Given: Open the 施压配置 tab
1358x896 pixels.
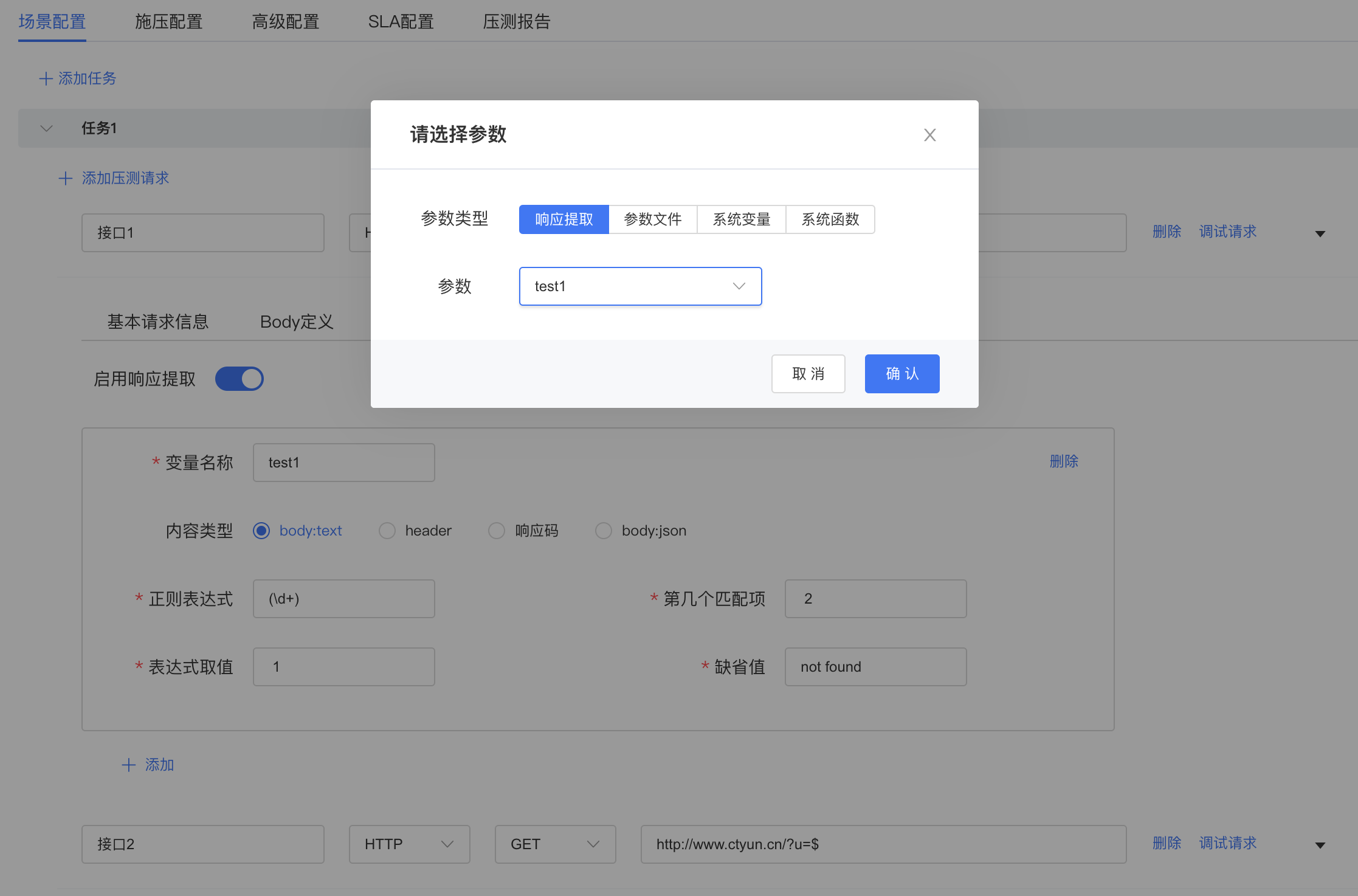Looking at the screenshot, I should (168, 22).
